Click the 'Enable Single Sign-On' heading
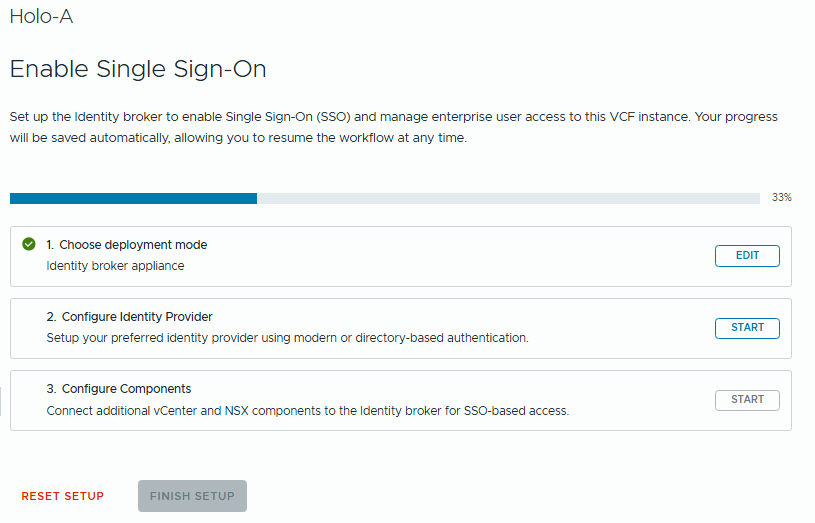815x523 pixels. (x=137, y=69)
